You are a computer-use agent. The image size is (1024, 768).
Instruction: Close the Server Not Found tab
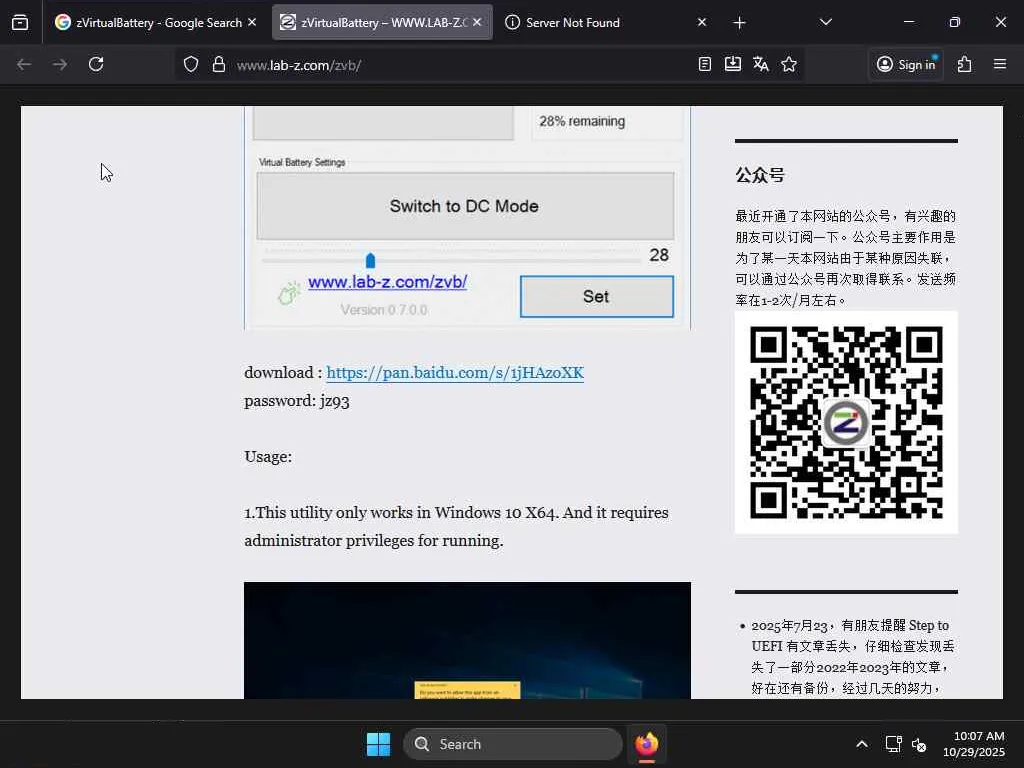(701, 23)
